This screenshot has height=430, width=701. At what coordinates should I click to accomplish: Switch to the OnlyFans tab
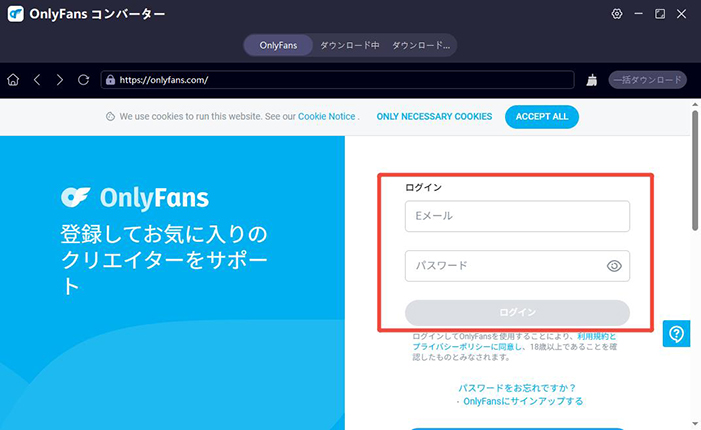pos(278,45)
